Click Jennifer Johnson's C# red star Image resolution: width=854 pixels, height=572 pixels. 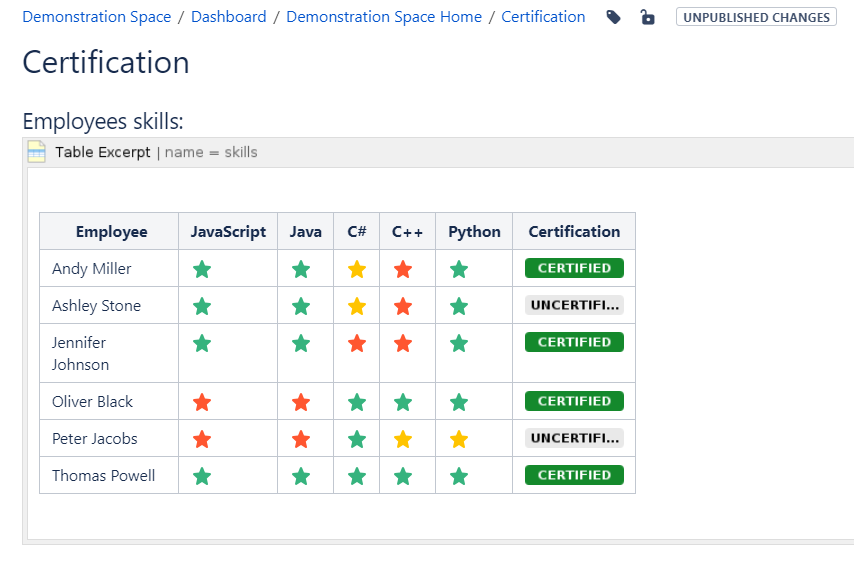tap(357, 343)
